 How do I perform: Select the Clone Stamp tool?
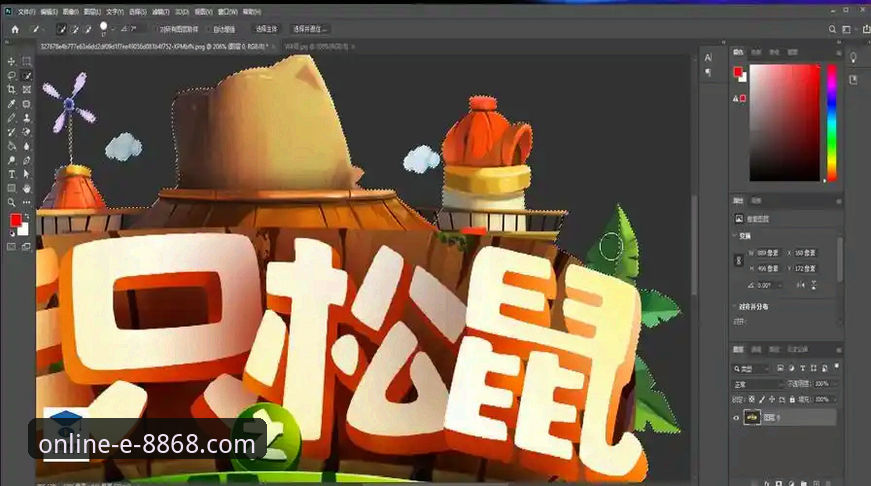click(26, 118)
